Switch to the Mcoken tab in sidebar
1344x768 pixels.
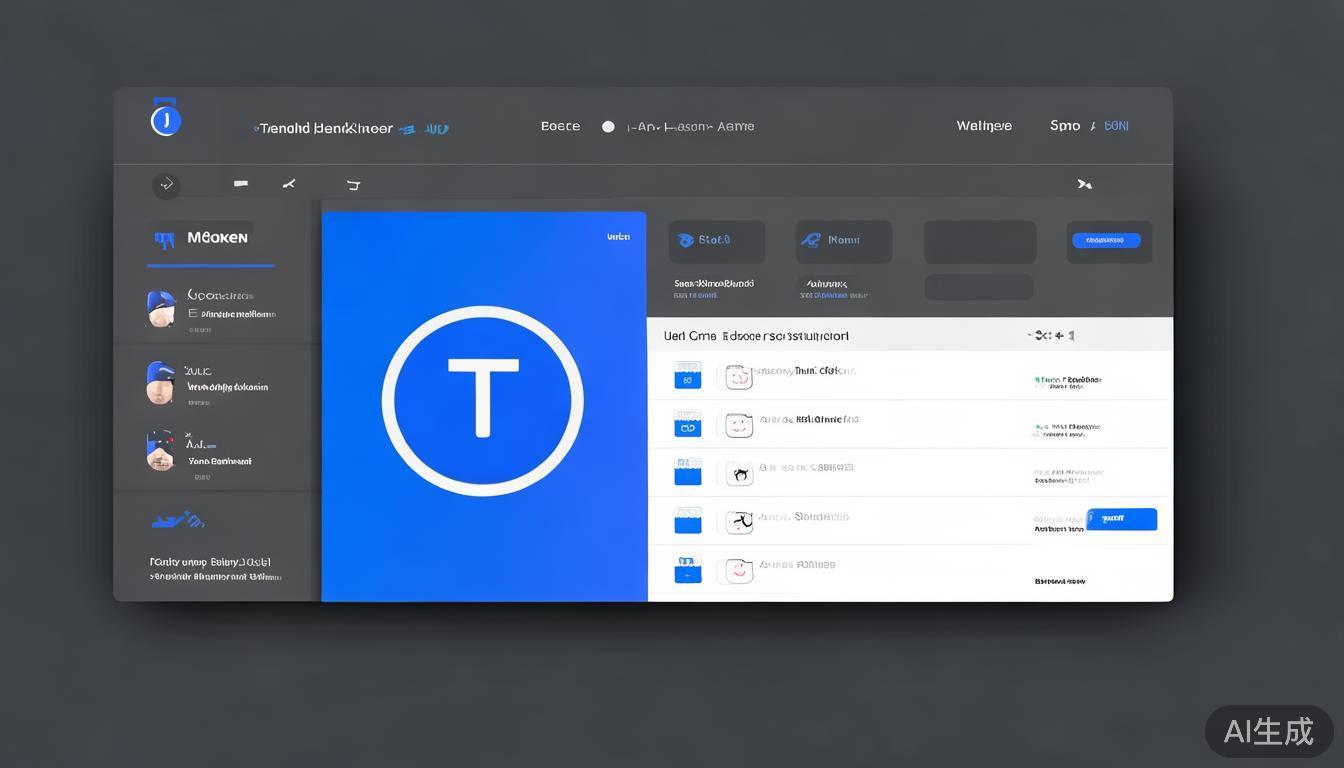coord(211,239)
